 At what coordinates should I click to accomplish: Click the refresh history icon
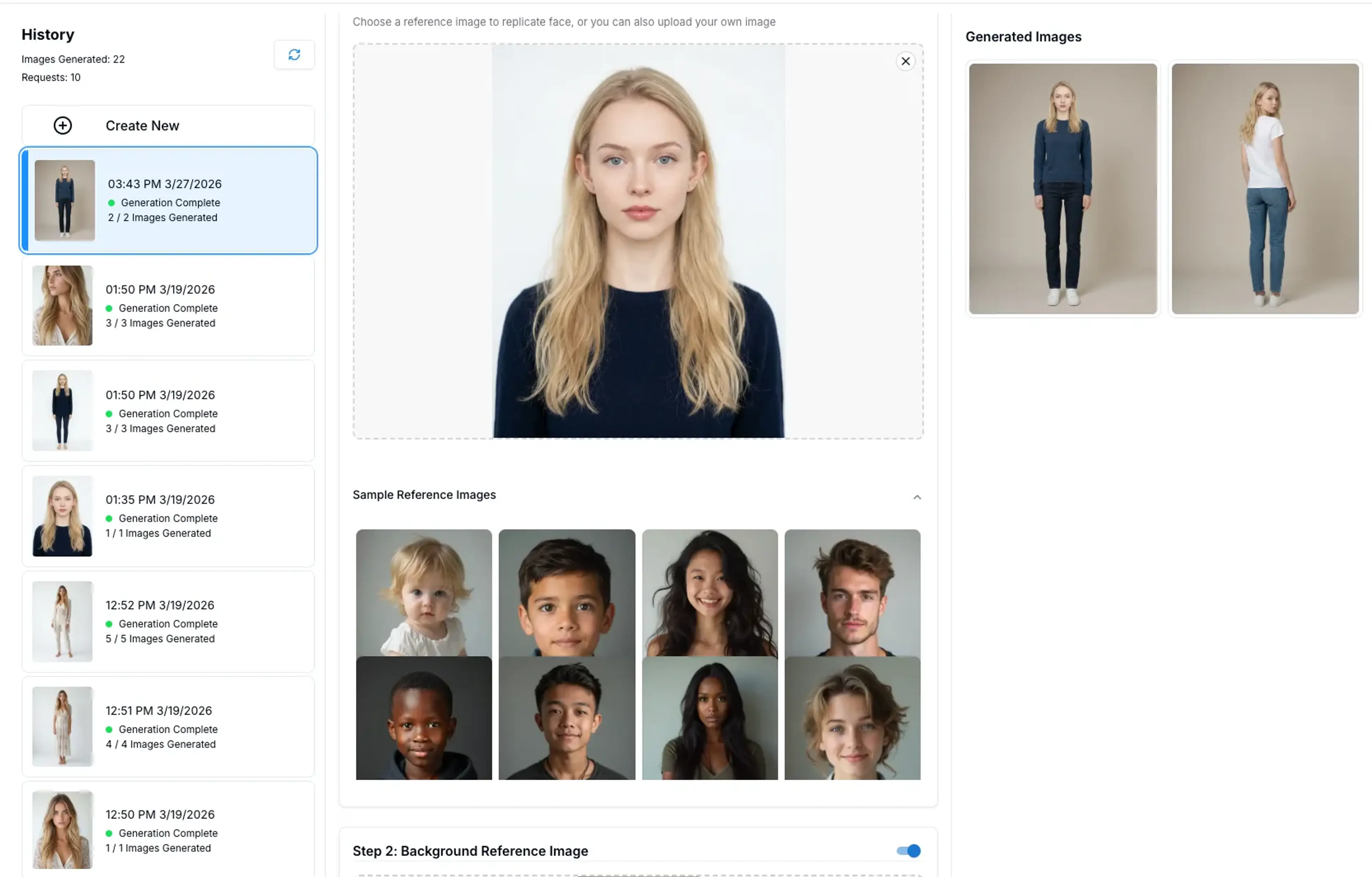(294, 55)
